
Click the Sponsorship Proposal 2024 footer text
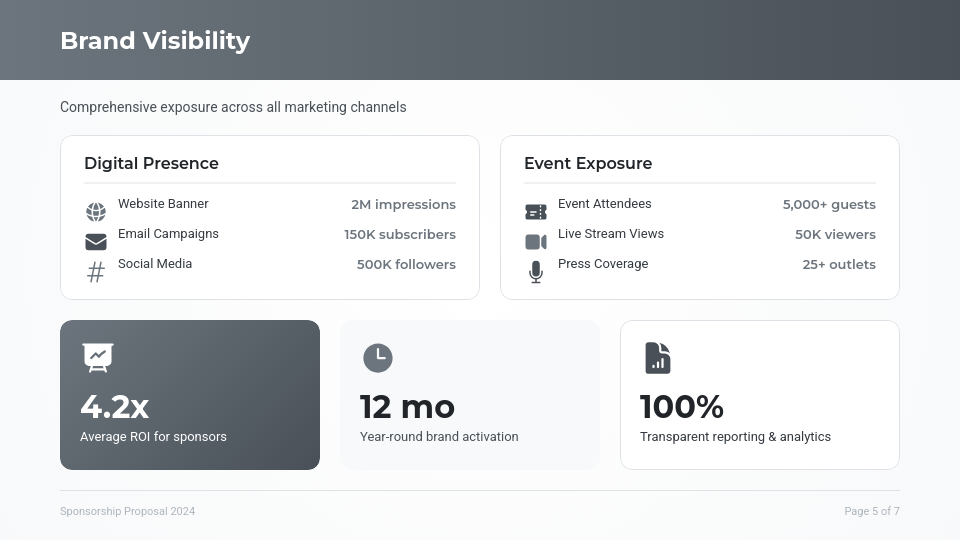pyautogui.click(x=127, y=511)
